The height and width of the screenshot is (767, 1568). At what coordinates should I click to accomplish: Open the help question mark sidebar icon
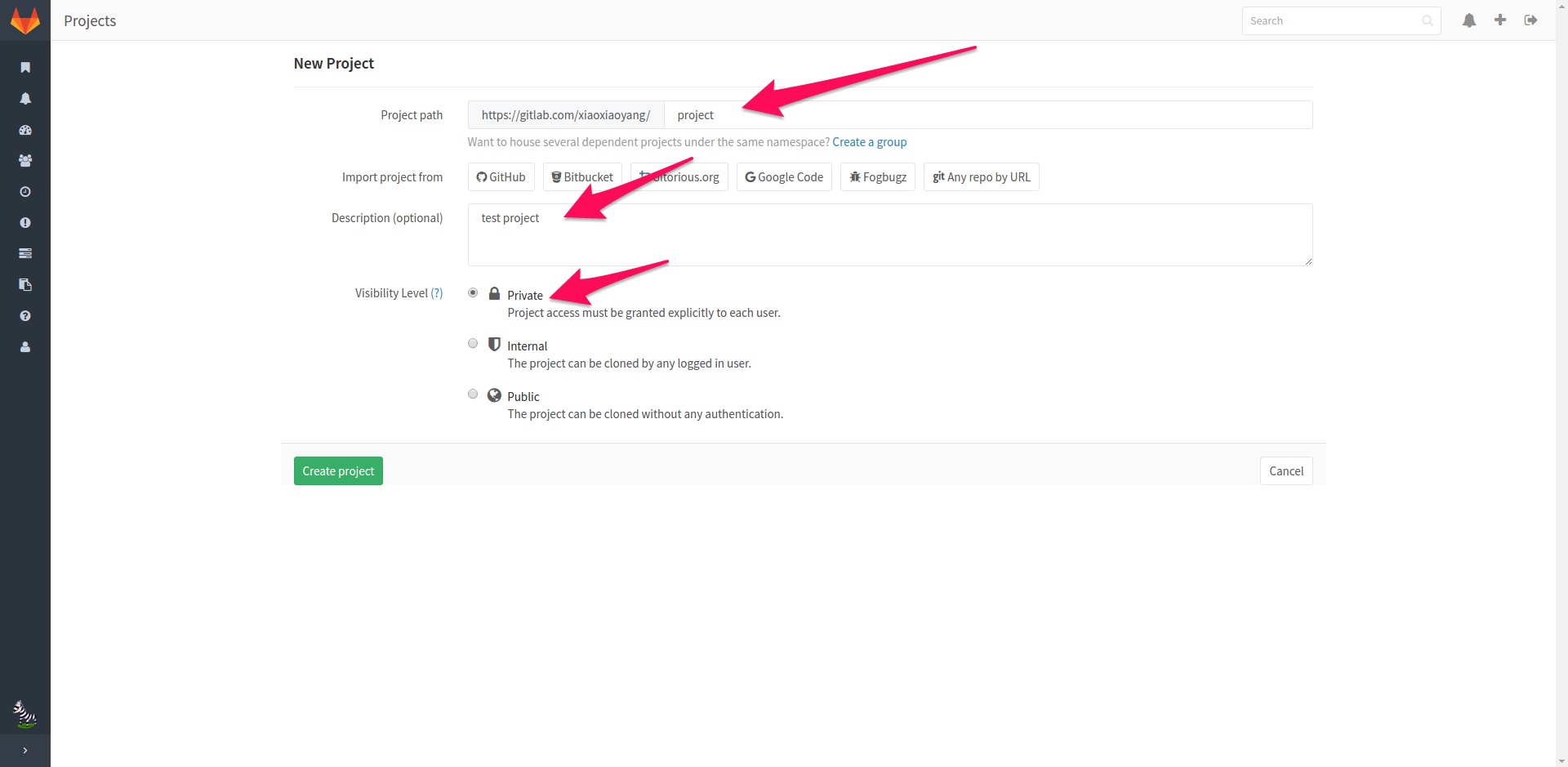tap(25, 316)
